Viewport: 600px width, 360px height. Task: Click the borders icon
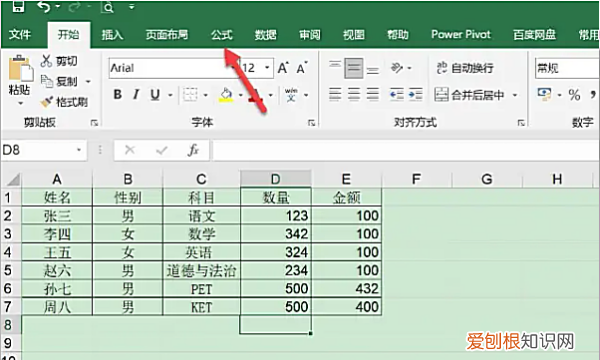[190, 94]
